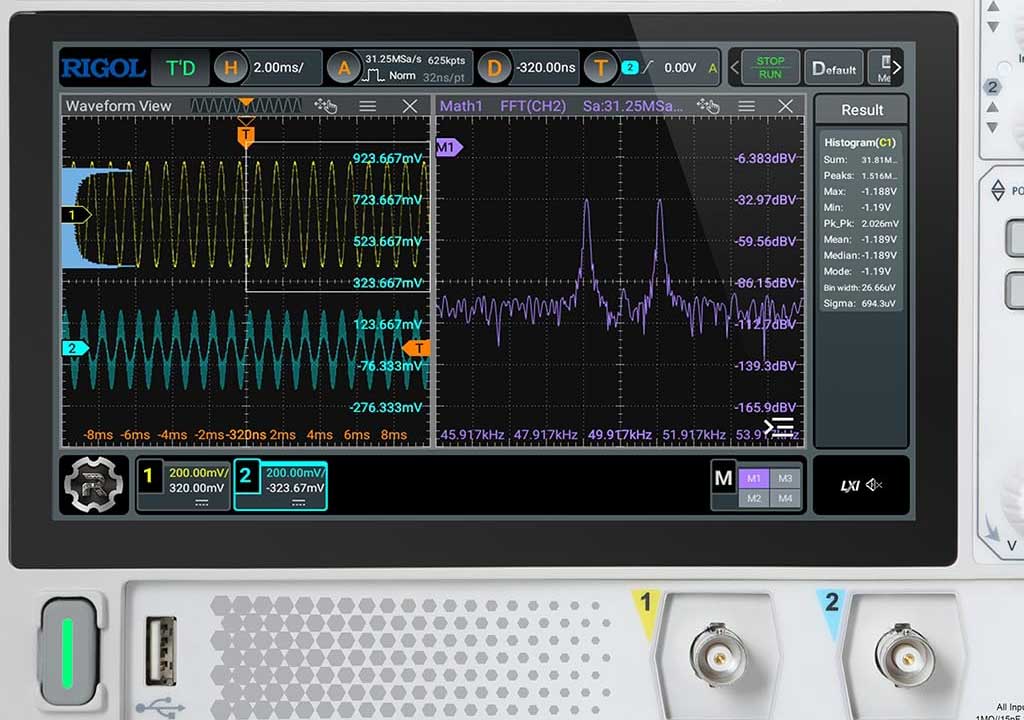Mute the beeper using the speaker icon
The image size is (1024, 720).
[x=874, y=483]
